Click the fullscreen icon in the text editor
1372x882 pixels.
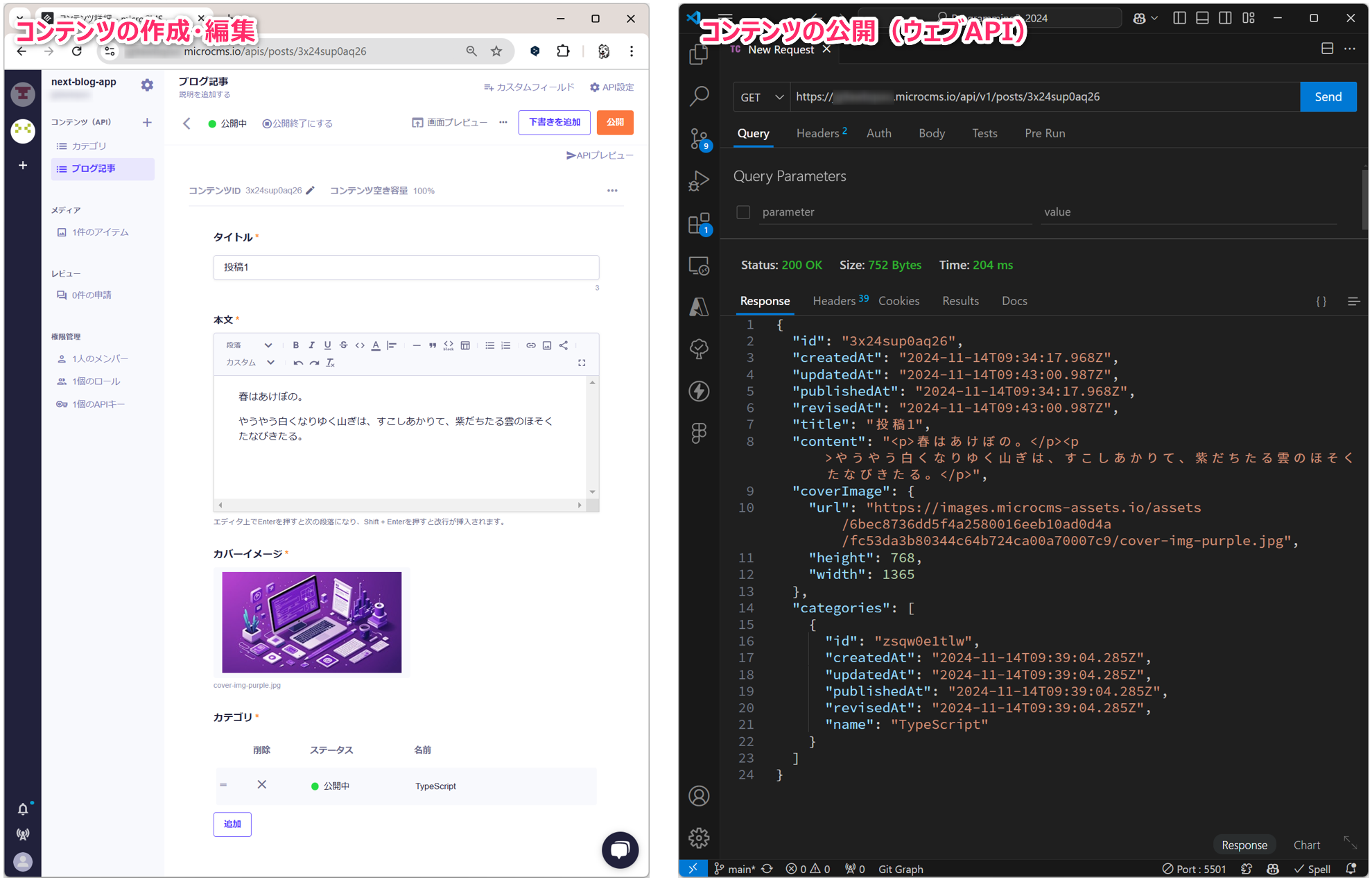click(582, 363)
